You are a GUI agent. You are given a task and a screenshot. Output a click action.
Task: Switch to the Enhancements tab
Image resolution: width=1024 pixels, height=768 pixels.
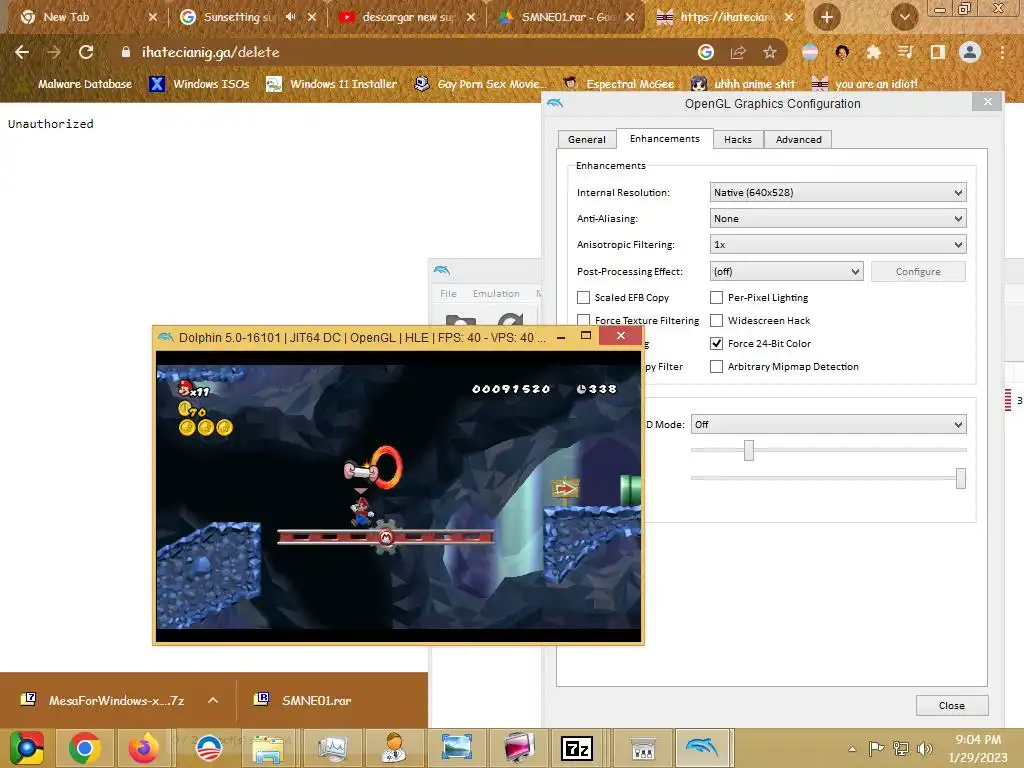pyautogui.click(x=664, y=138)
